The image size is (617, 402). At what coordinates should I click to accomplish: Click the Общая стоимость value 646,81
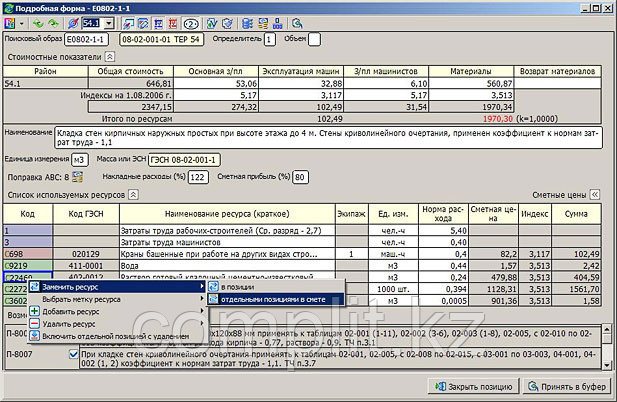131,83
